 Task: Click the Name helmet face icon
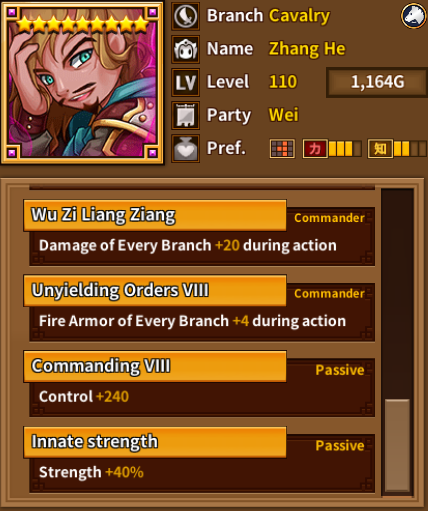click(x=186, y=49)
